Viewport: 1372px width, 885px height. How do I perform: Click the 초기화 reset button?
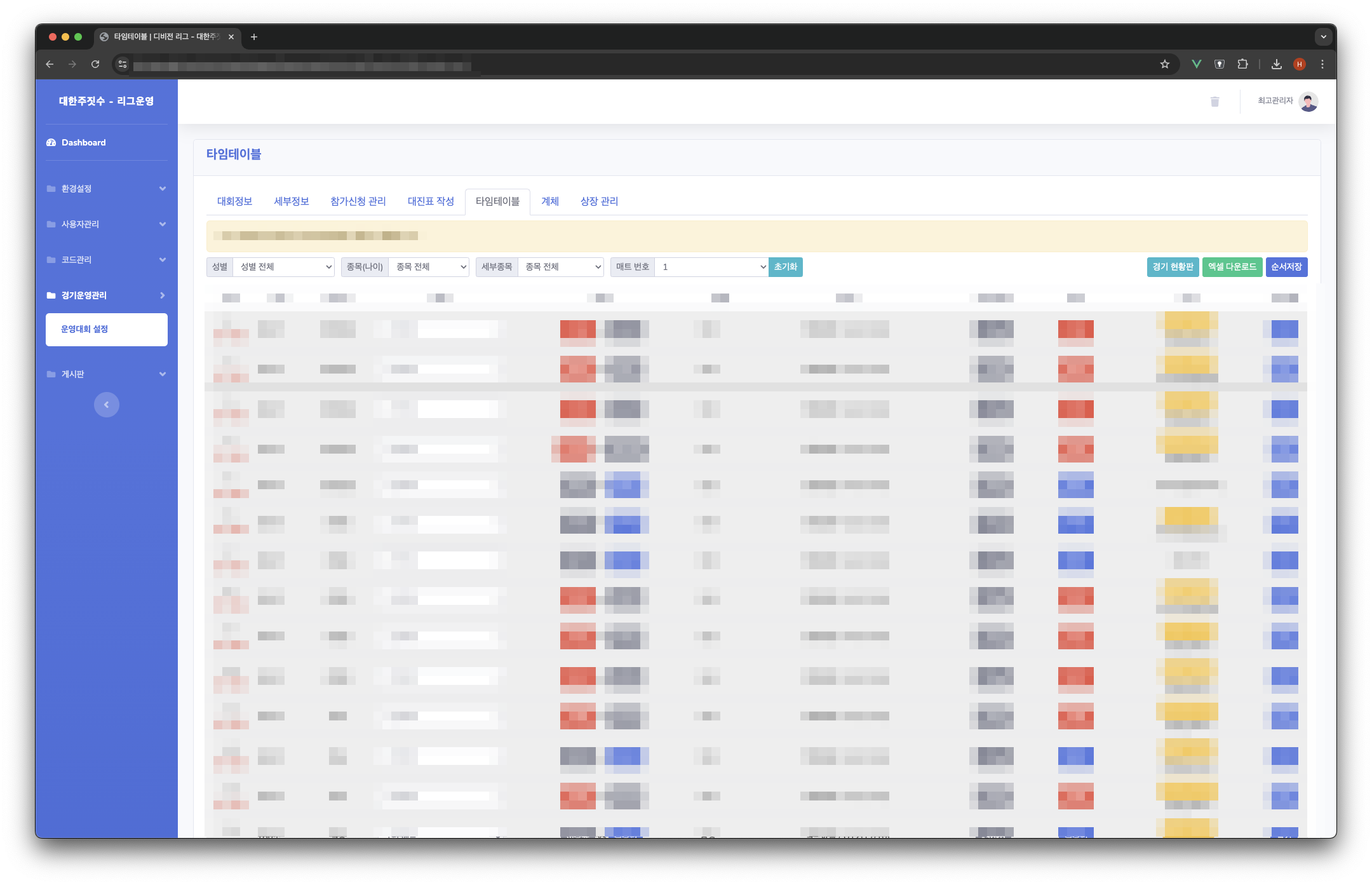click(x=786, y=267)
